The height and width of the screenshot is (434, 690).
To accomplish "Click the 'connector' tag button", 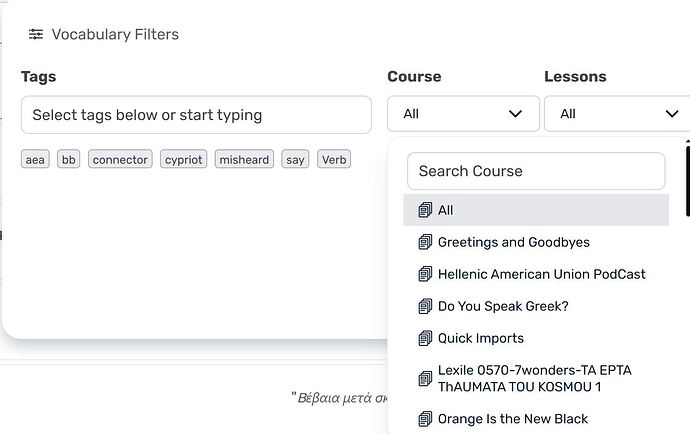I will (120, 159).
